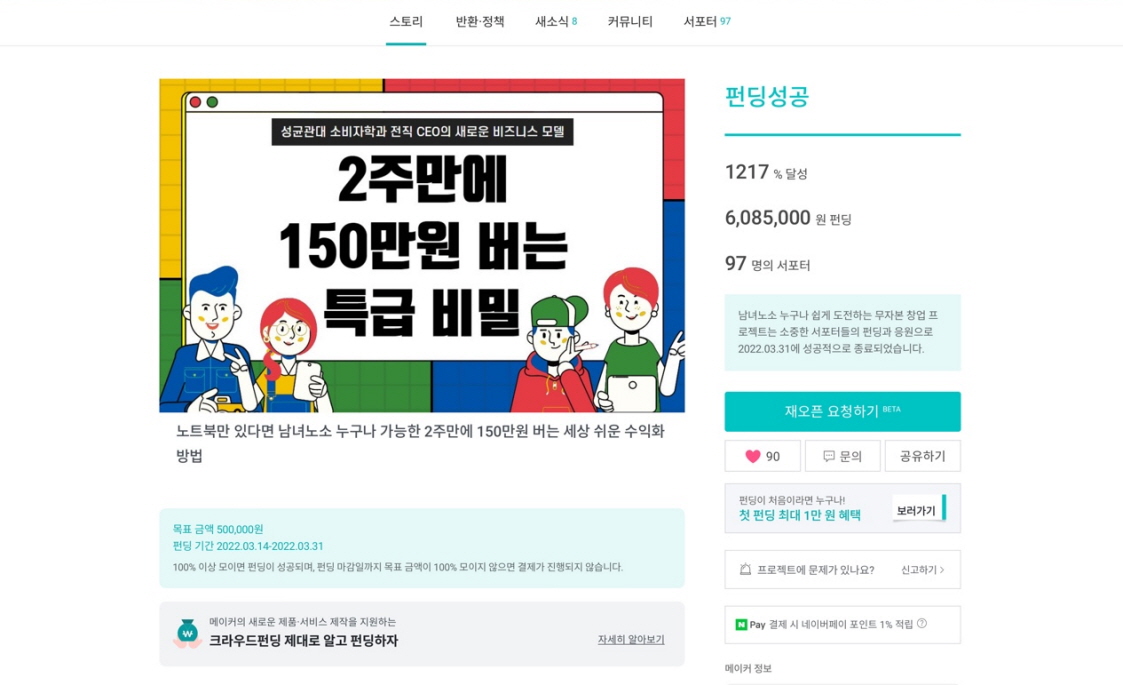
Task: View the 서포터 tab
Action: (x=707, y=22)
